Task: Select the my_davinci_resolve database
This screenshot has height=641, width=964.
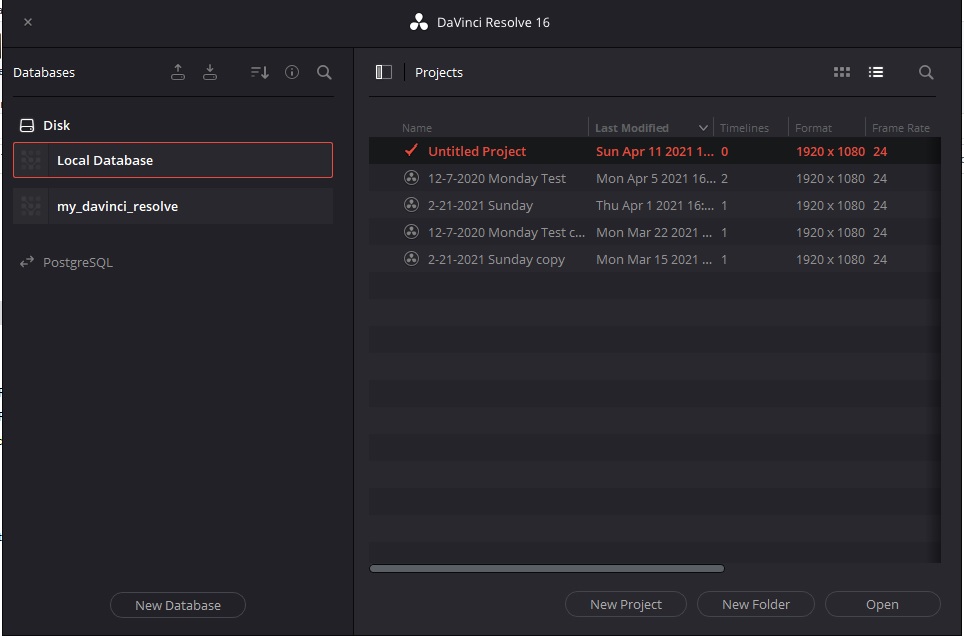Action: pyautogui.click(x=173, y=206)
